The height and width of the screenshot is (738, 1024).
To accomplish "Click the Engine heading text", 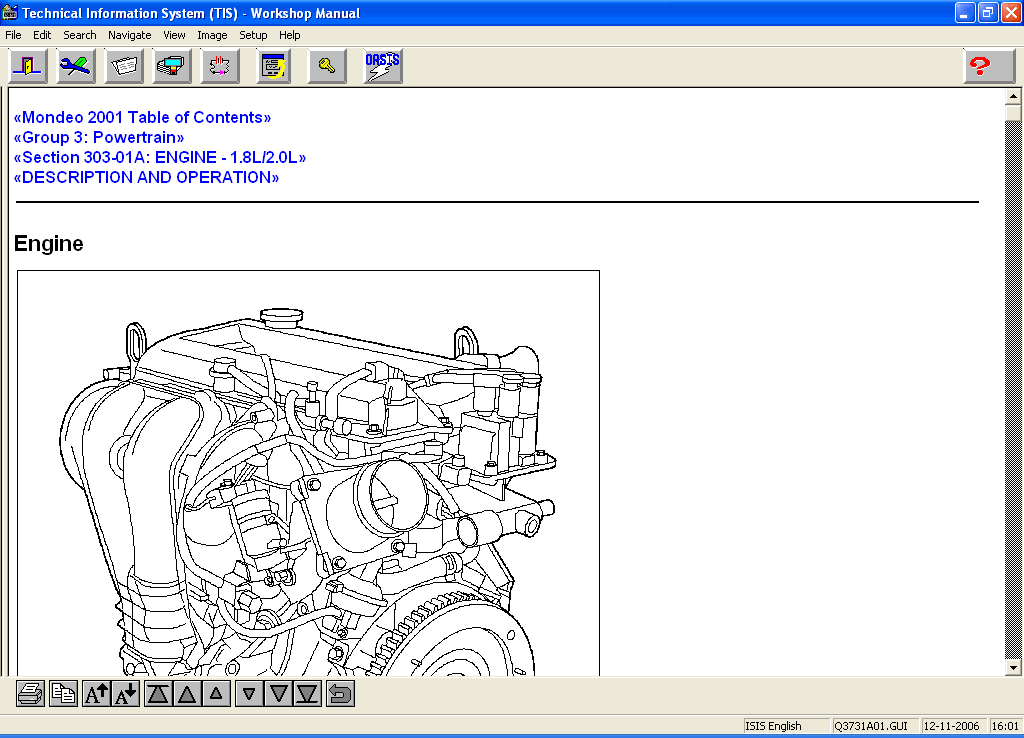I will (x=48, y=244).
